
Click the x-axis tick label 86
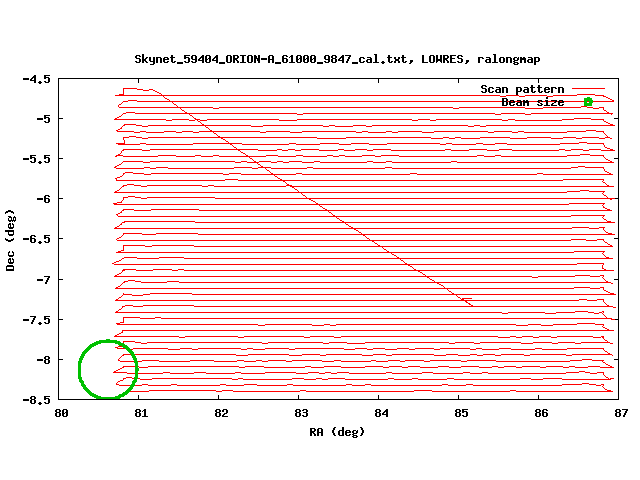pyautogui.click(x=541, y=413)
